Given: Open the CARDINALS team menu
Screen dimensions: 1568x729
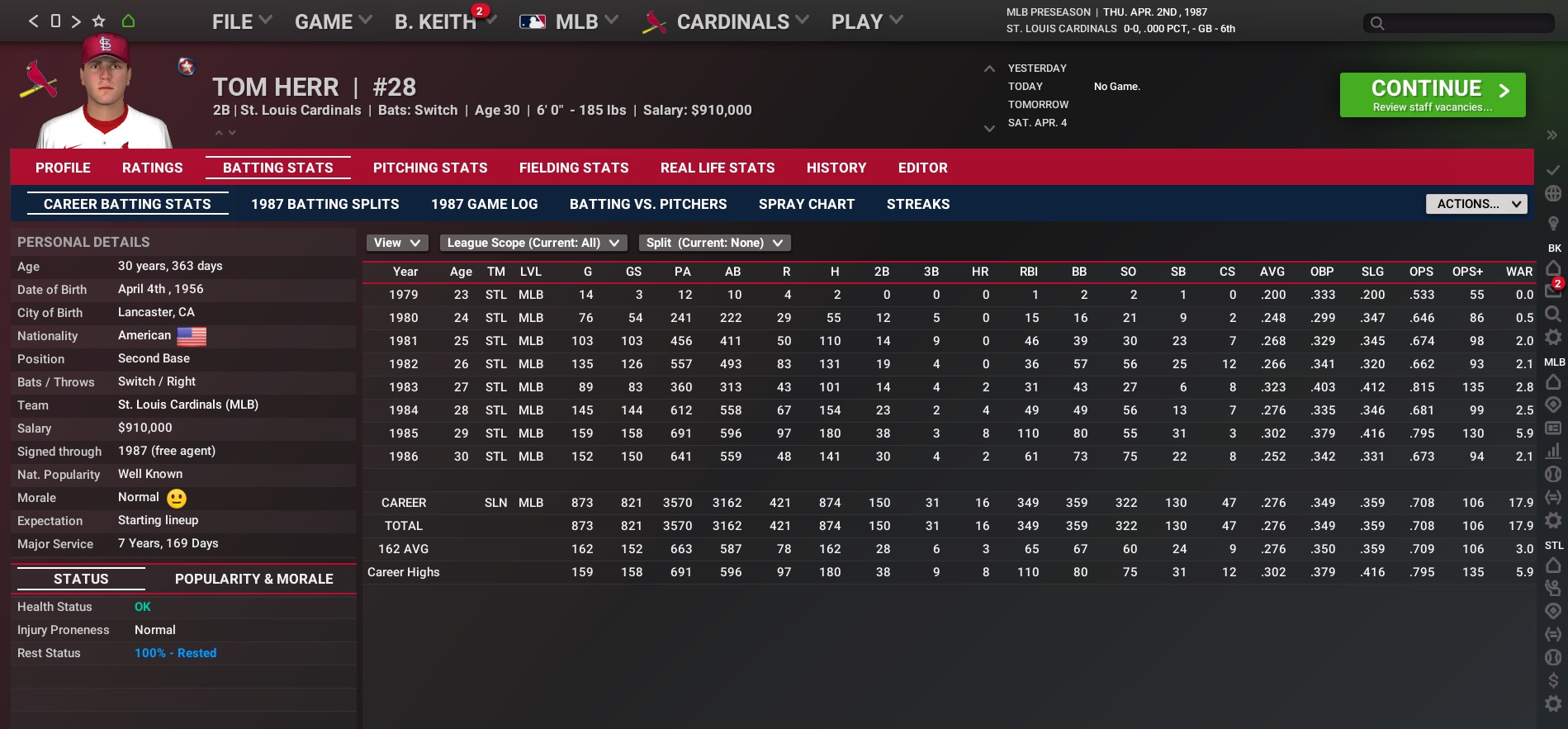Looking at the screenshot, I should (x=726, y=21).
